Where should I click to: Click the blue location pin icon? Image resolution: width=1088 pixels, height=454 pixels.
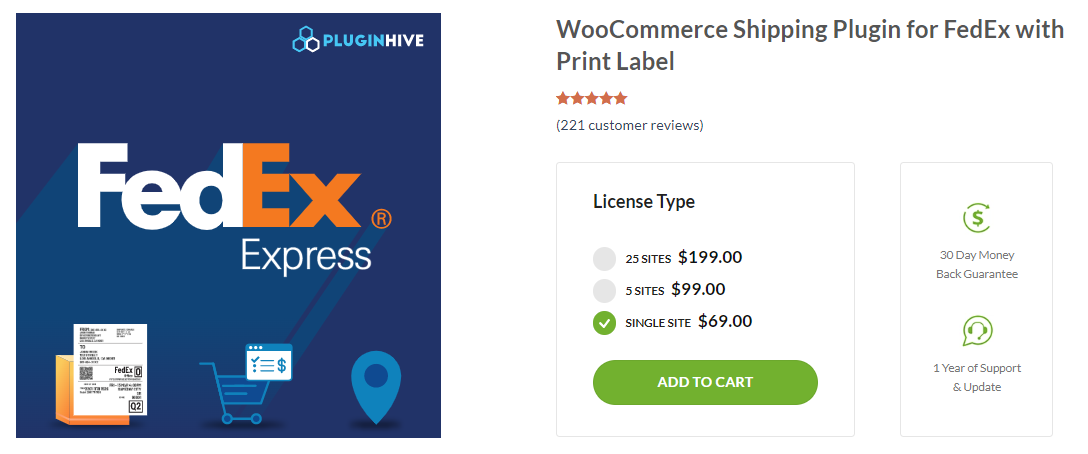[x=376, y=386]
